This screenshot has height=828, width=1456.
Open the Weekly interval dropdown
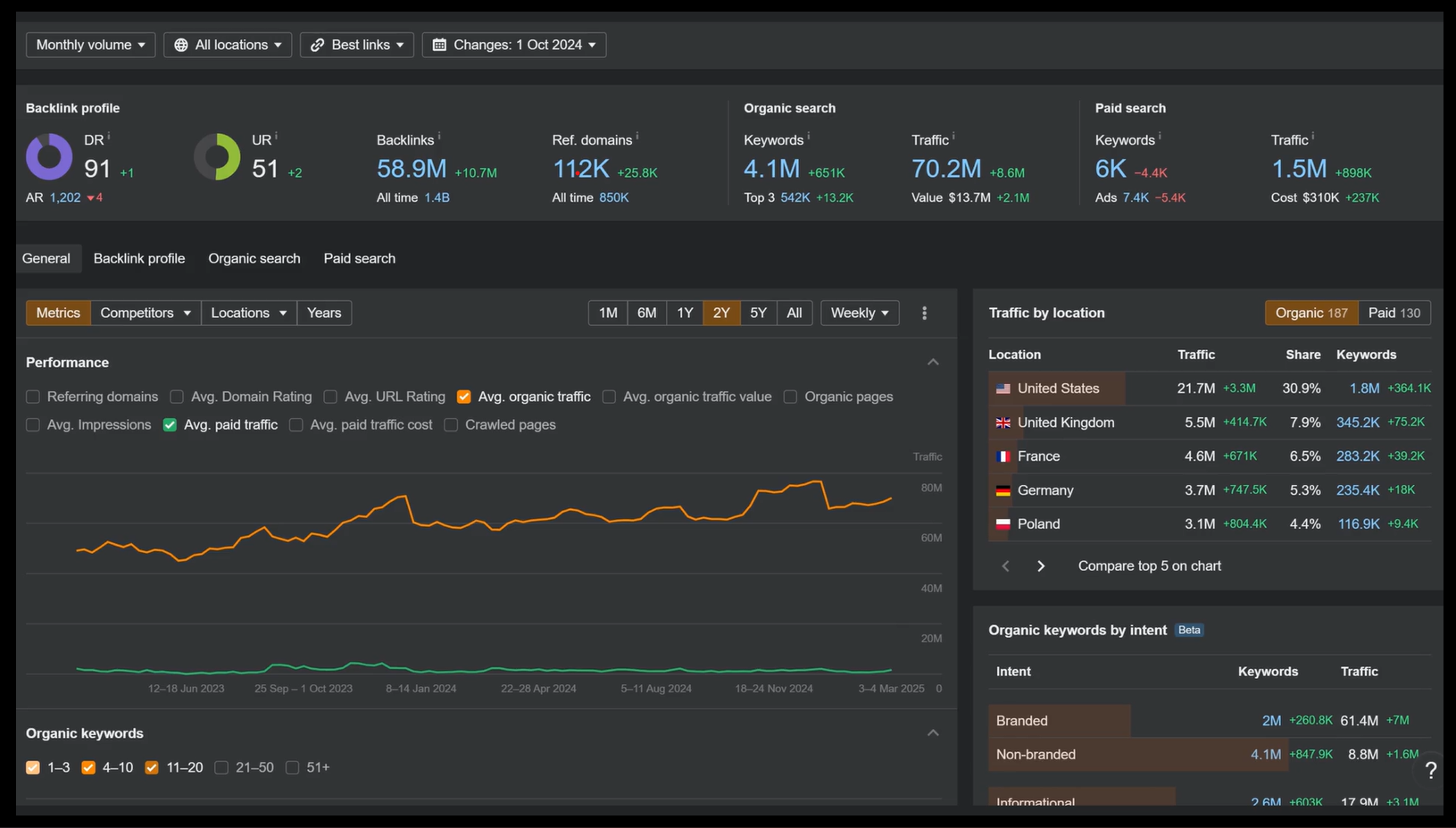click(x=859, y=313)
